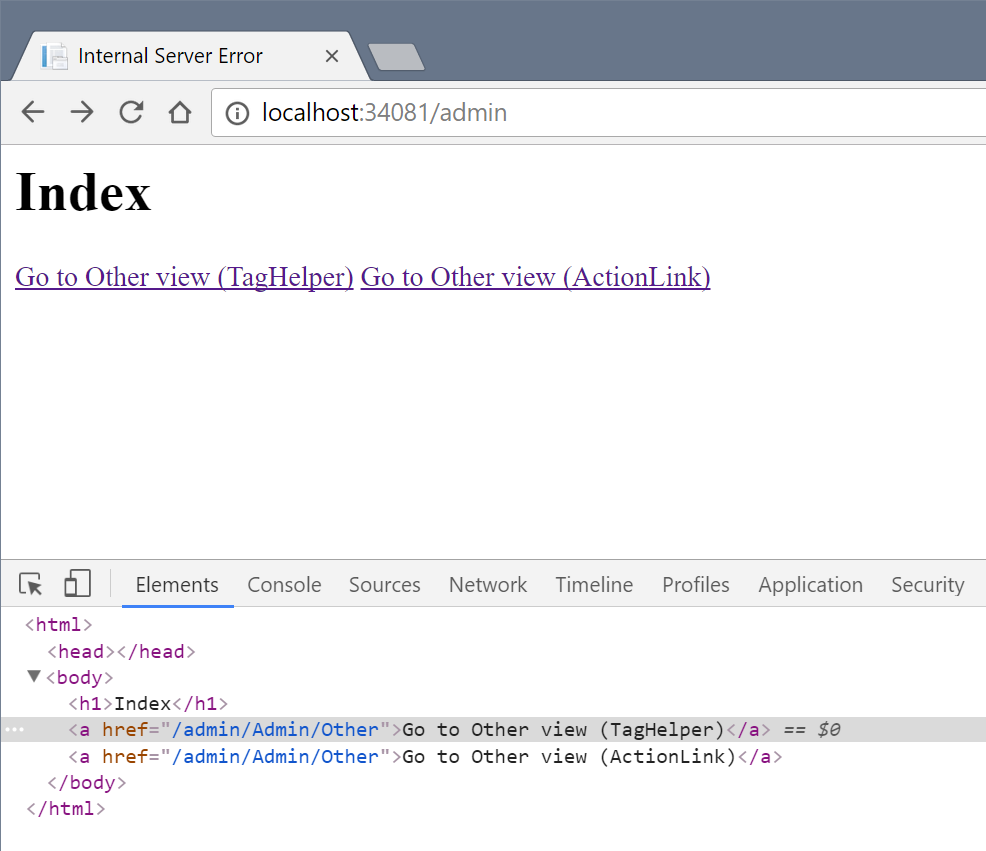The width and height of the screenshot is (986, 851).
Task: Collapse the body element in Elements panel
Action: click(33, 677)
